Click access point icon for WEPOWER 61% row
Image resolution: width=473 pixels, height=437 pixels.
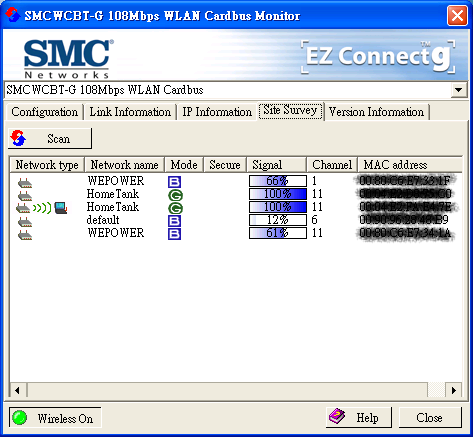tap(25, 235)
